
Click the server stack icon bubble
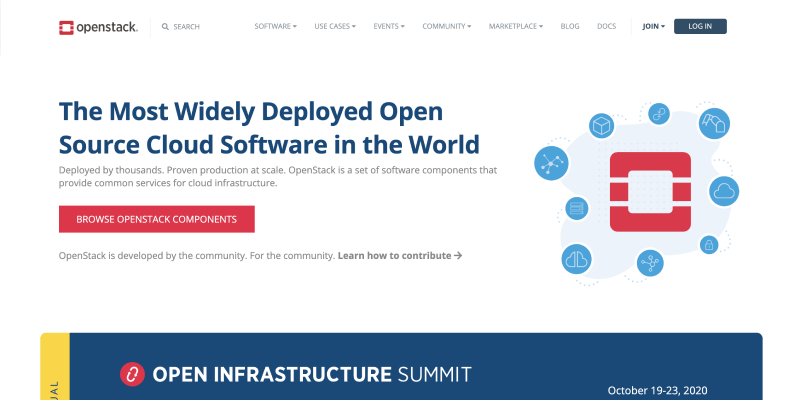point(575,208)
